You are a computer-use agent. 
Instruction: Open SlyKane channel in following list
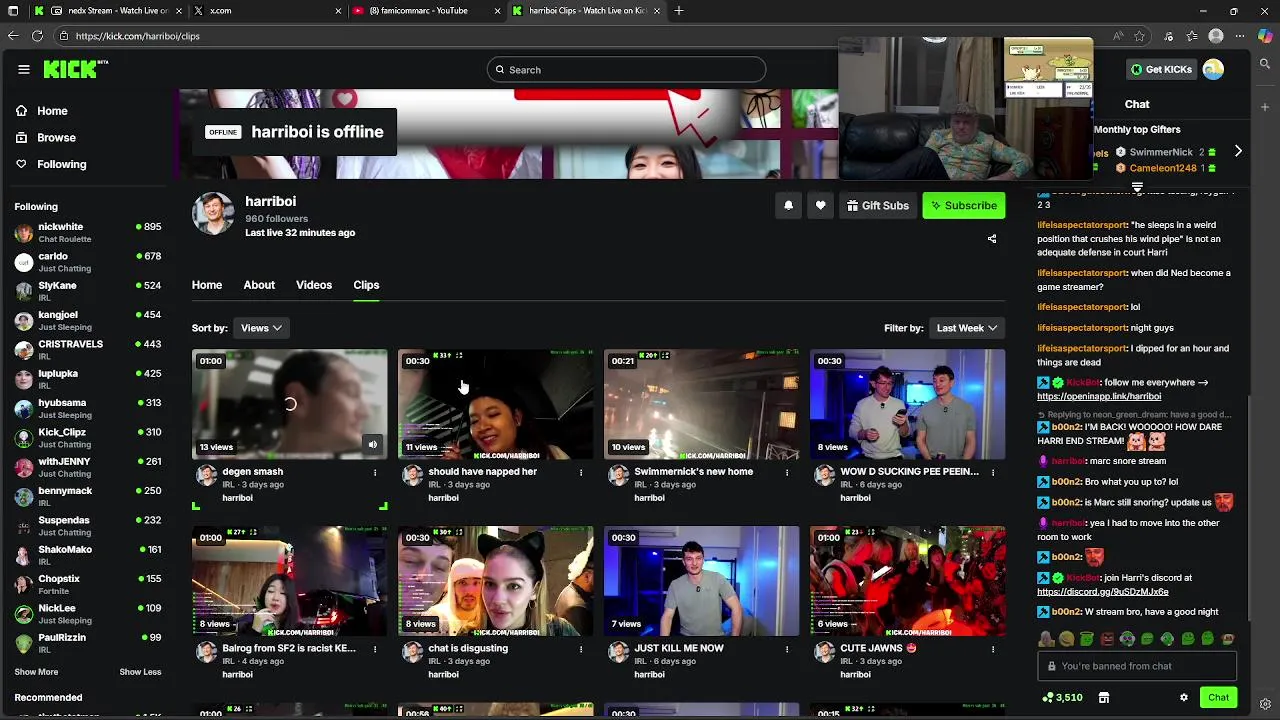tap(88, 291)
